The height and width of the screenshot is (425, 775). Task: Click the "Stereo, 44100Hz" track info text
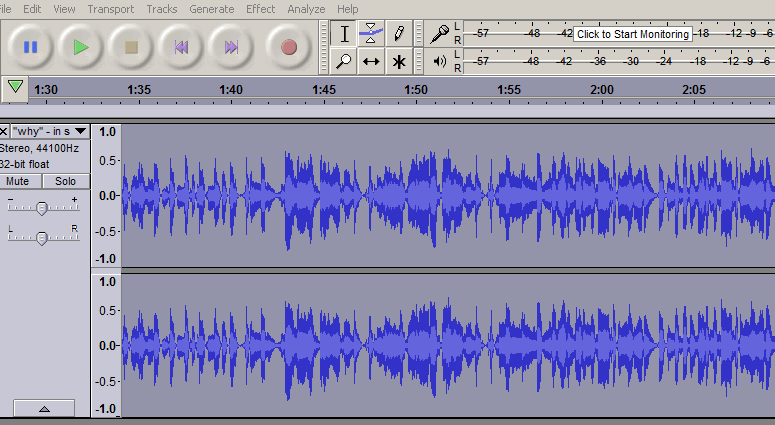[x=40, y=148]
